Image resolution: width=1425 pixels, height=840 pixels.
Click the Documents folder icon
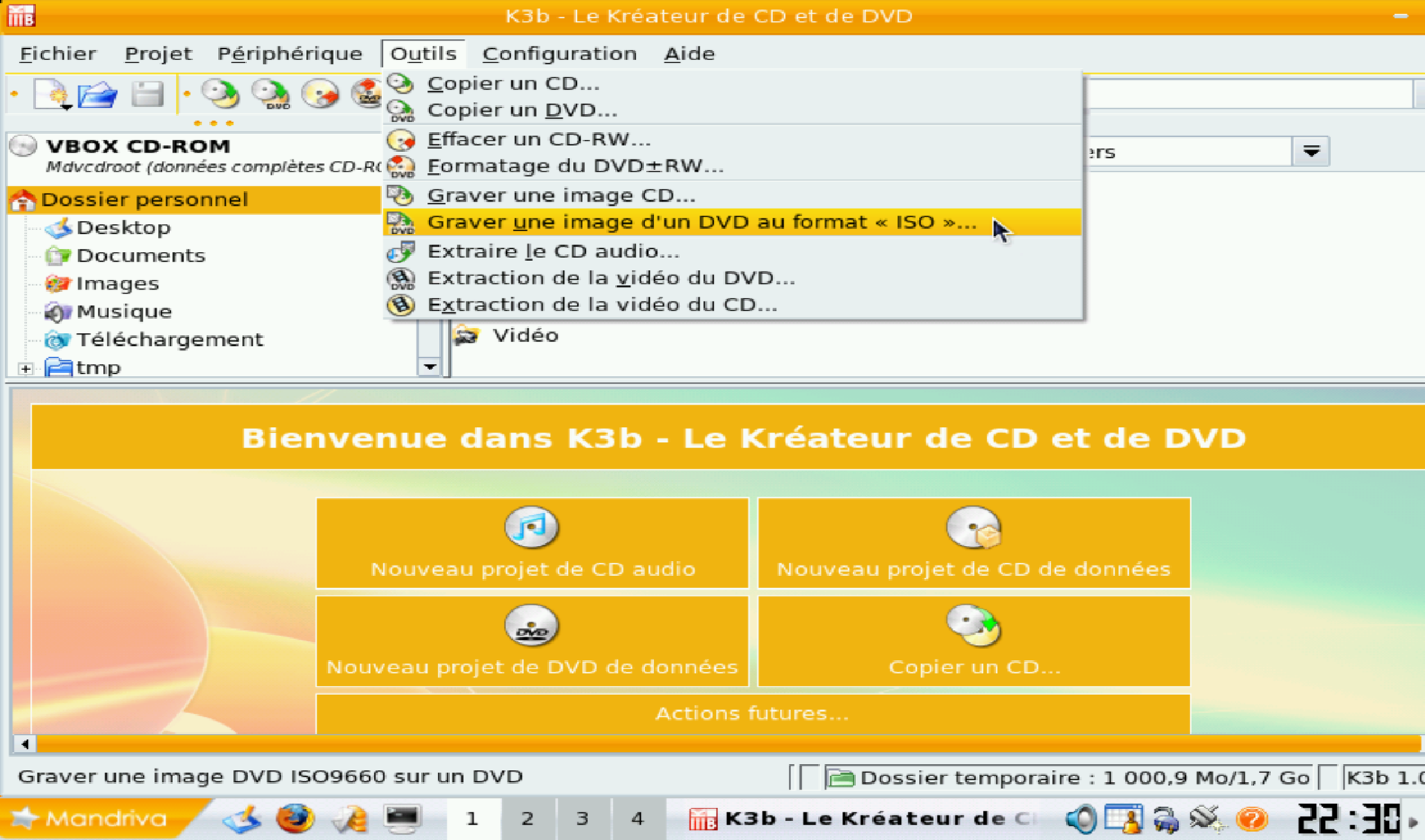(x=59, y=256)
